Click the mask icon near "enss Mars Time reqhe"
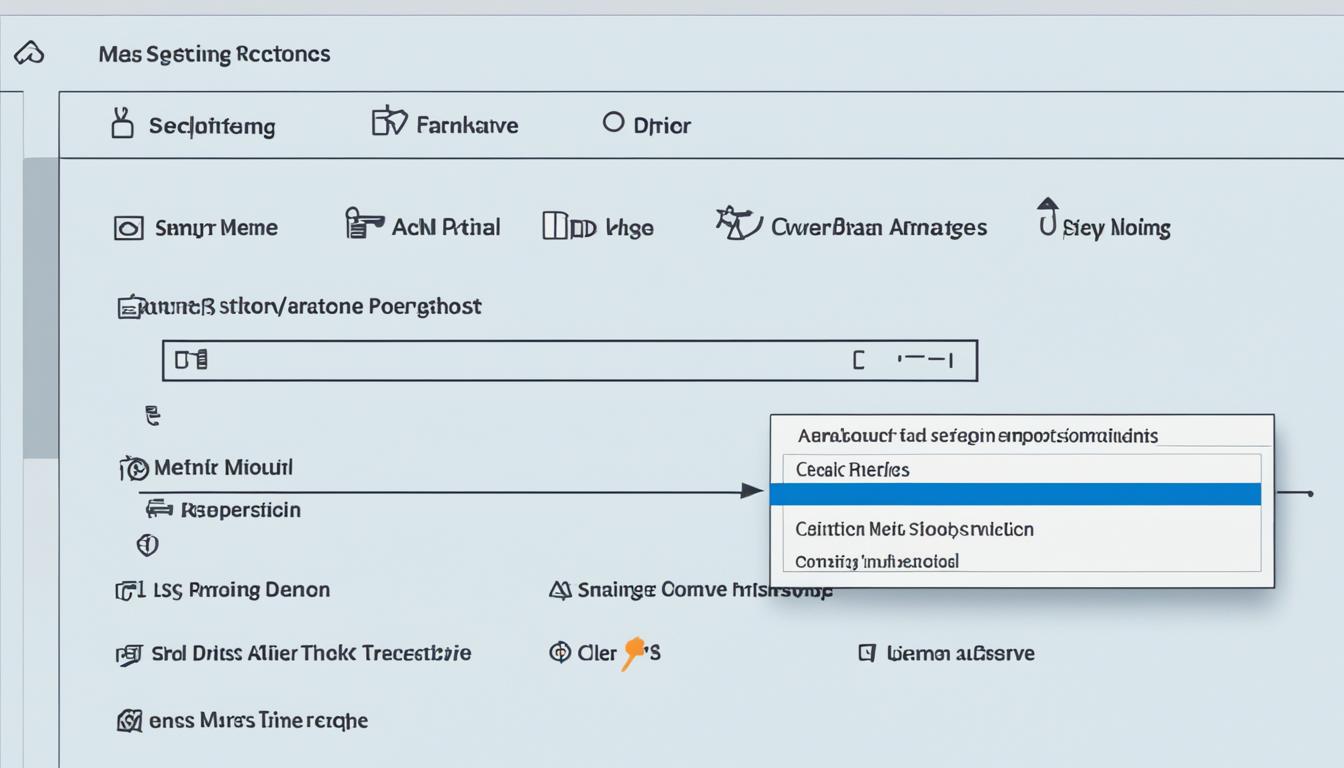Image resolution: width=1344 pixels, height=768 pixels. [x=129, y=719]
